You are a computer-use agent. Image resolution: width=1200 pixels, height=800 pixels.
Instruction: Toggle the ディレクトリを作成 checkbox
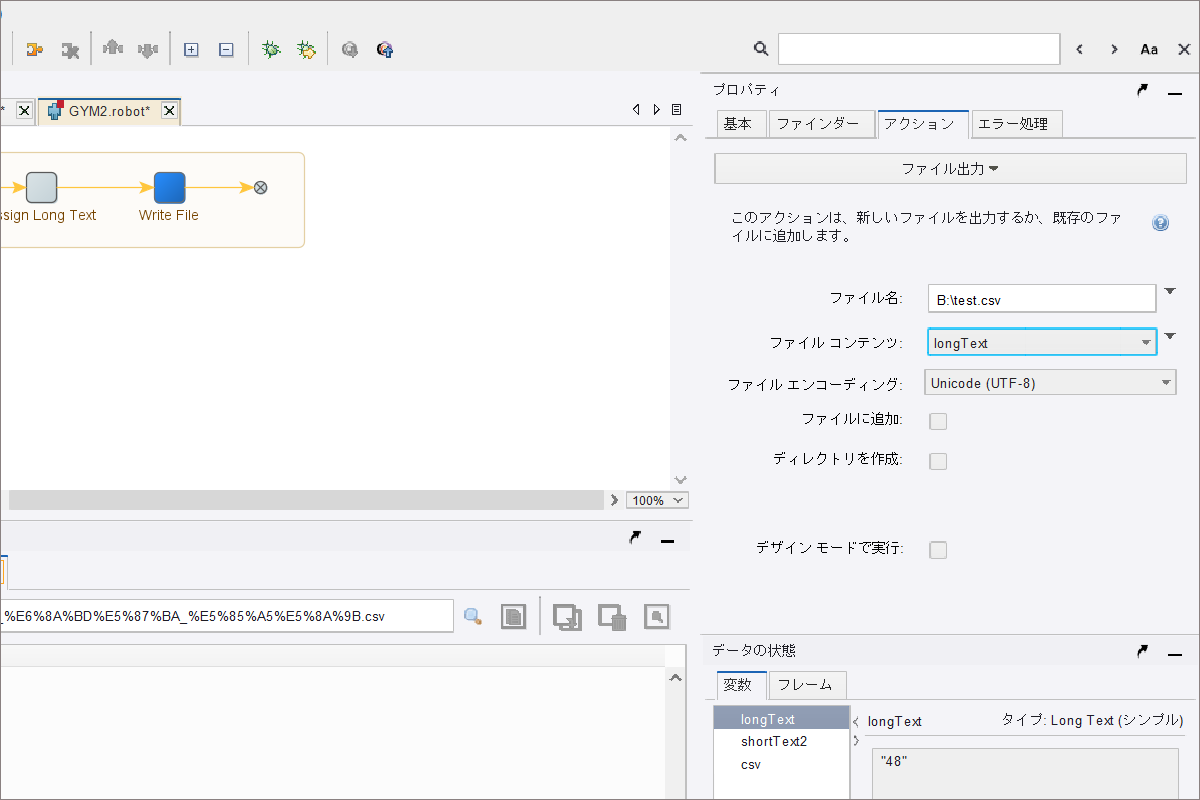click(x=938, y=461)
